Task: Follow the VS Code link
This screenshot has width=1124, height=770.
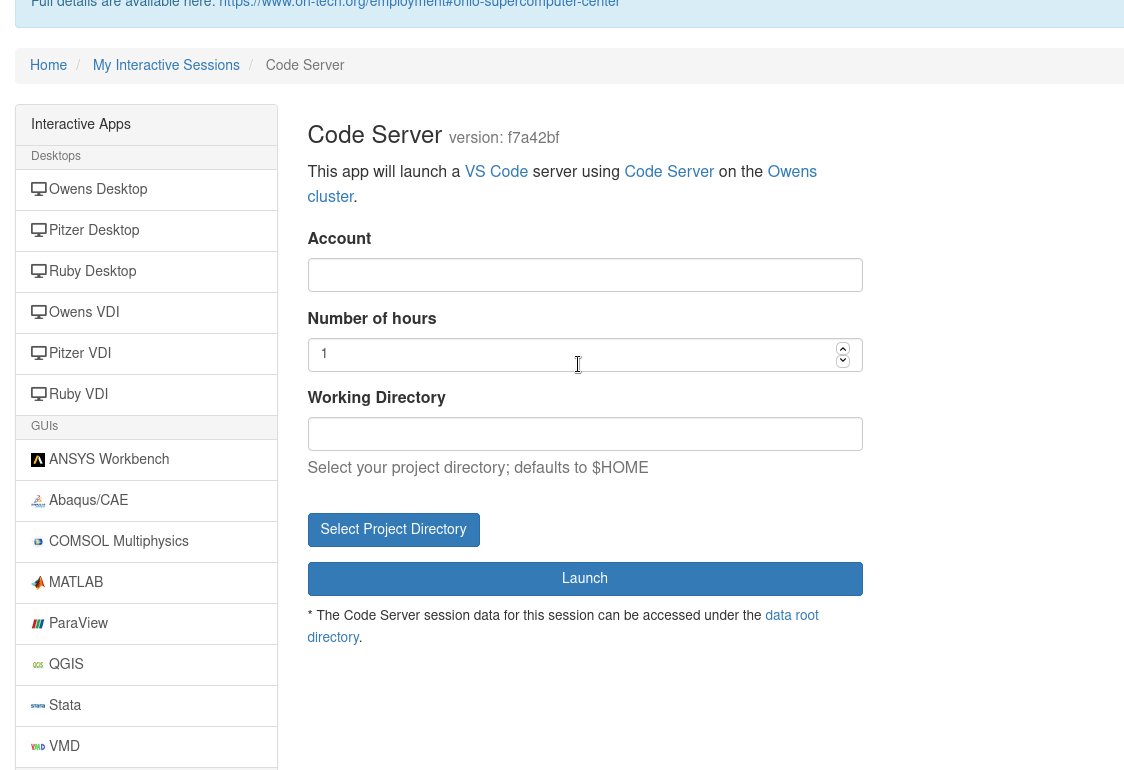Action: pyautogui.click(x=496, y=172)
